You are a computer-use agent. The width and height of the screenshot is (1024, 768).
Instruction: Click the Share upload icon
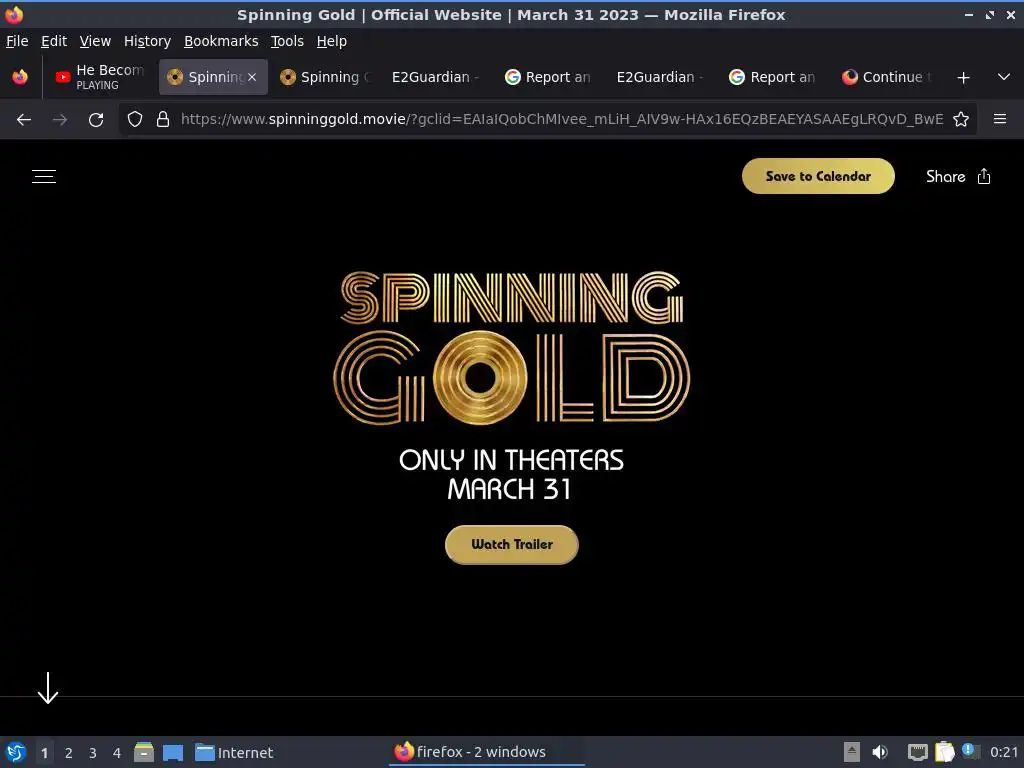pyautogui.click(x=984, y=176)
